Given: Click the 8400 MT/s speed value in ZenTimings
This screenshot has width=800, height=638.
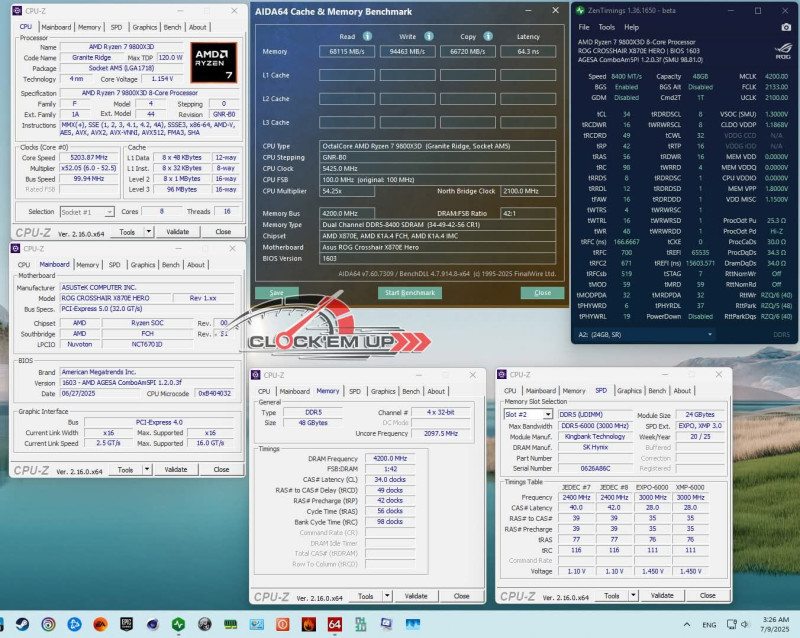Looking at the screenshot, I should tap(626, 76).
